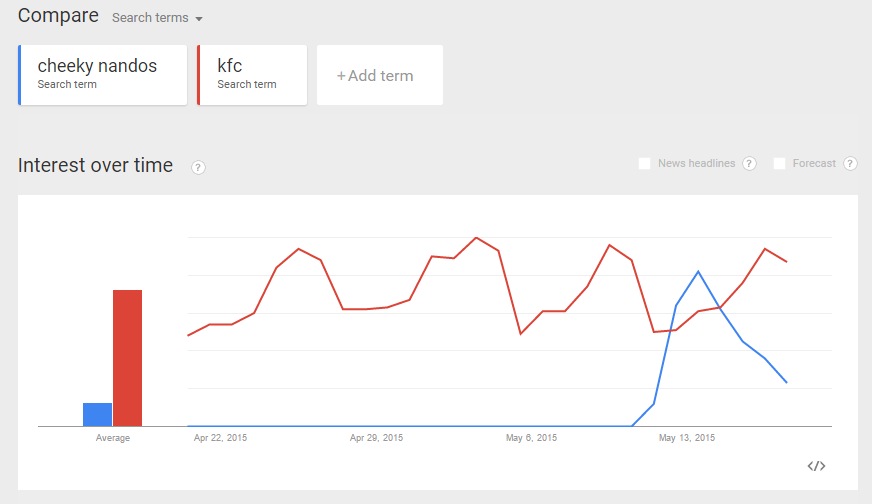Click the dropdown arrow after Search terms
The image size is (872, 504).
(x=199, y=19)
